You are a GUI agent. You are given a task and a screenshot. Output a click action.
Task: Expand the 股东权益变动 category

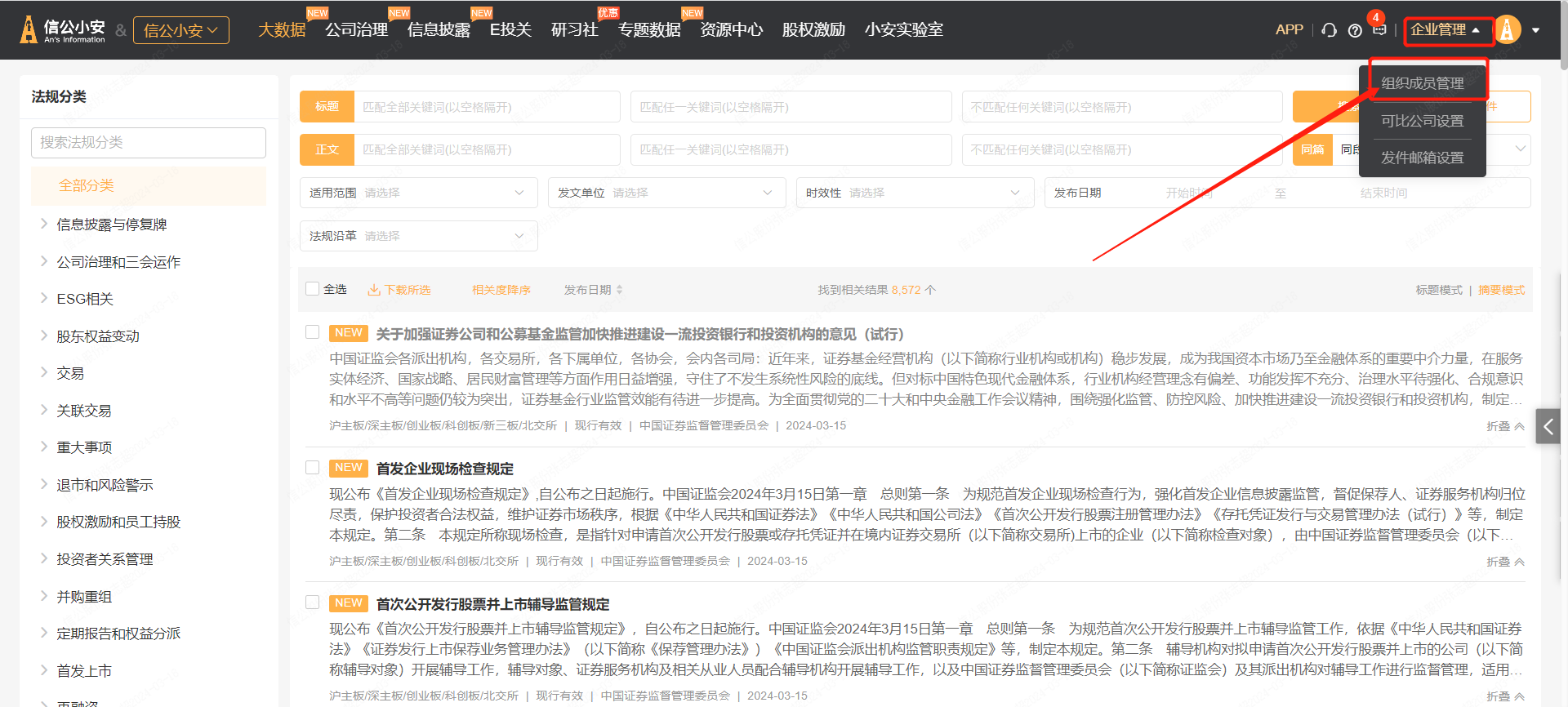click(x=43, y=336)
